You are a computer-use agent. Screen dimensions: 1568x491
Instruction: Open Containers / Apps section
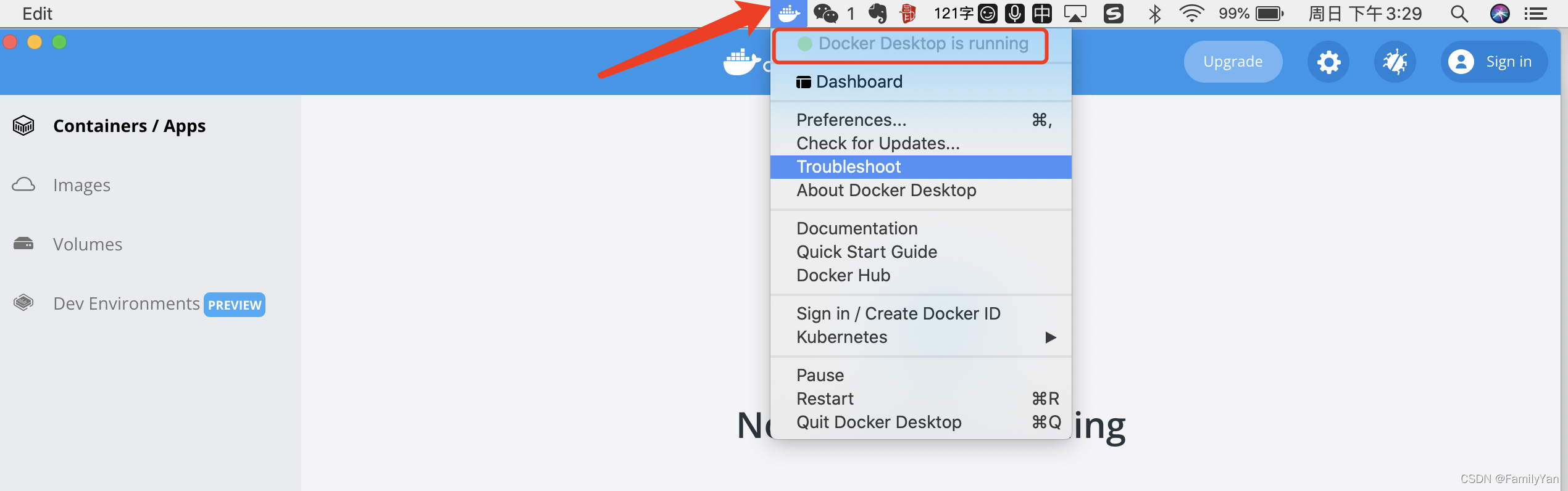[x=130, y=126]
